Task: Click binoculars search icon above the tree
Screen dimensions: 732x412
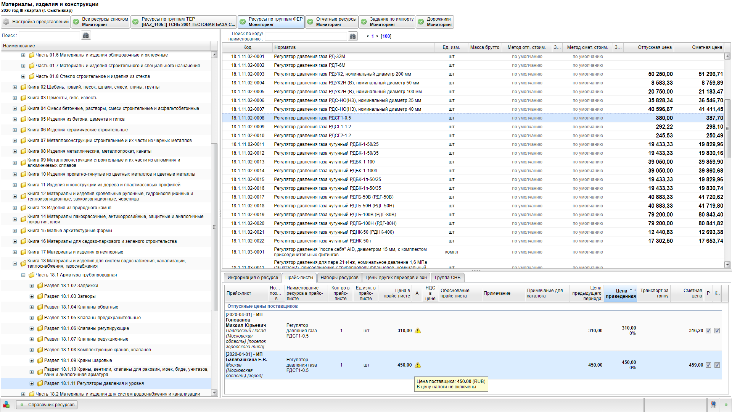Action: point(86,35)
